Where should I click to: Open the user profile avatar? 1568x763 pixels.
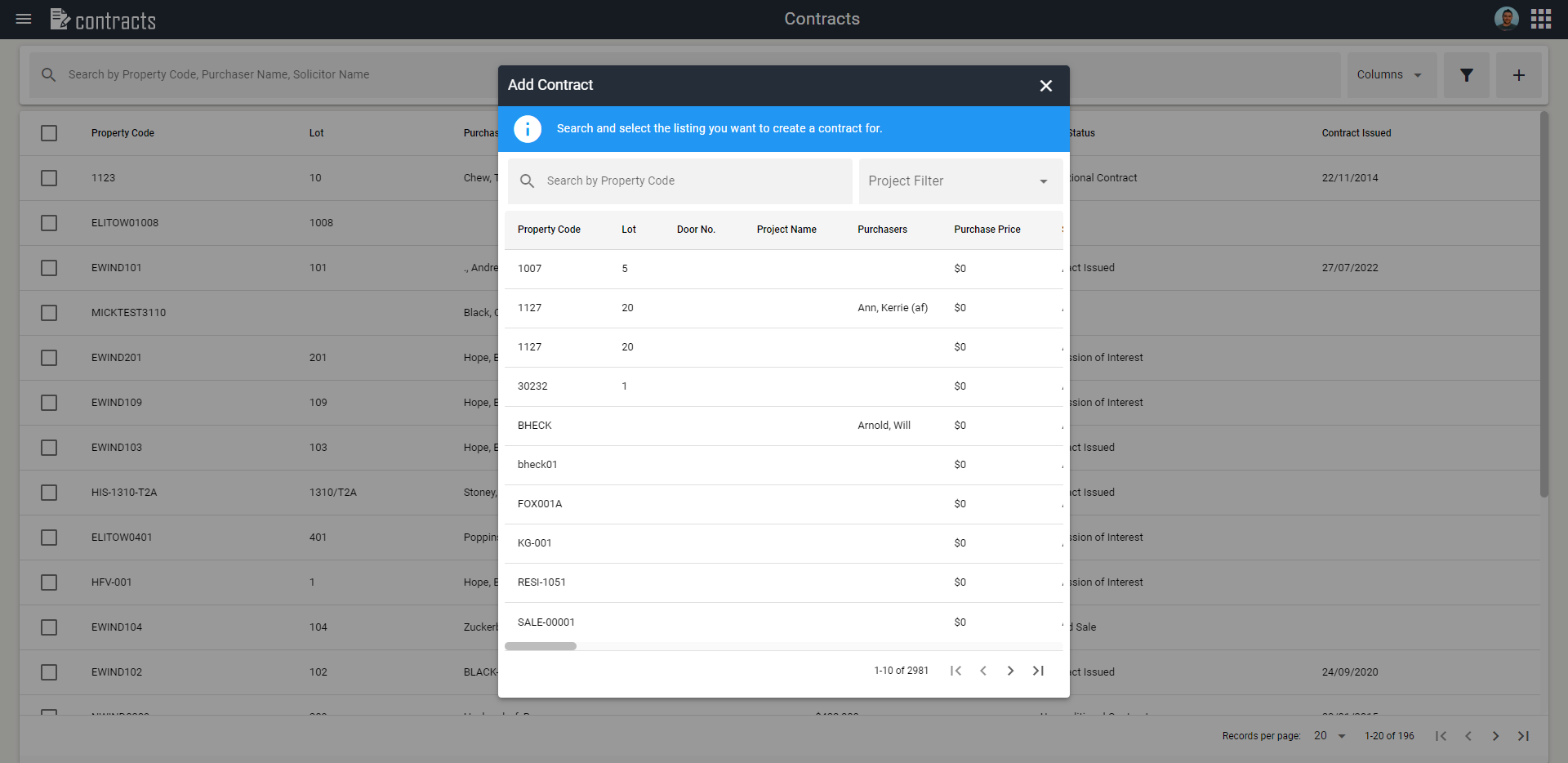point(1506,19)
